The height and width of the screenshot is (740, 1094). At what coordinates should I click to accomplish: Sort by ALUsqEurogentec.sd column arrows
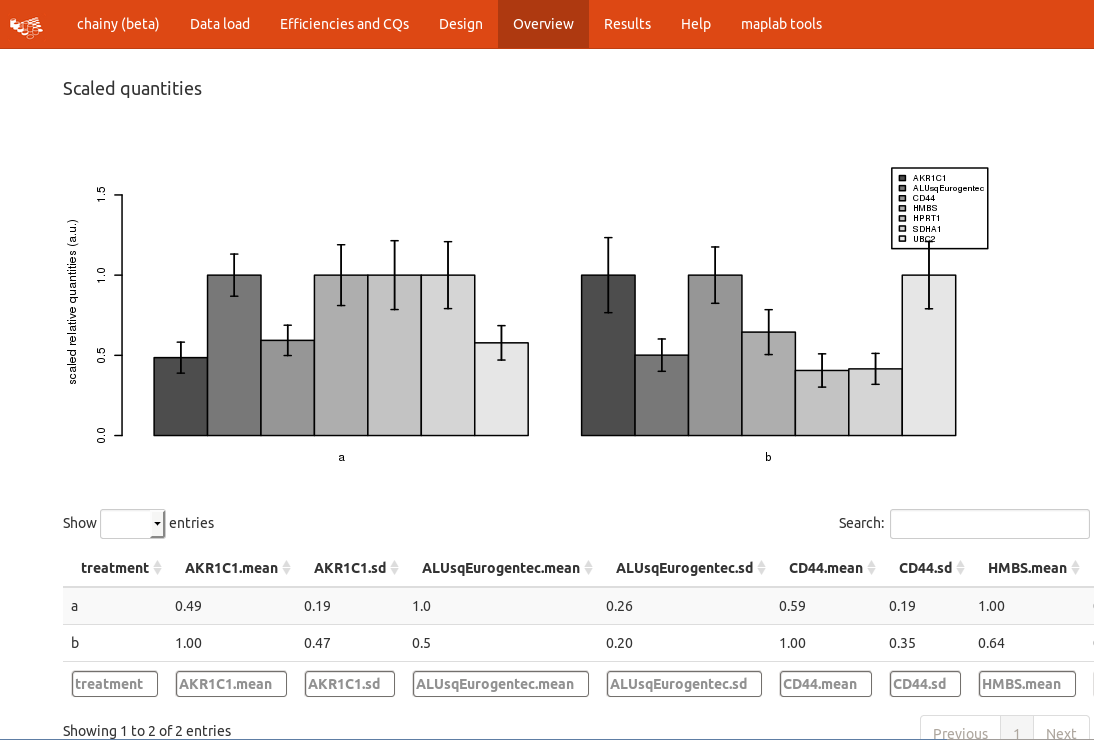pos(762,568)
